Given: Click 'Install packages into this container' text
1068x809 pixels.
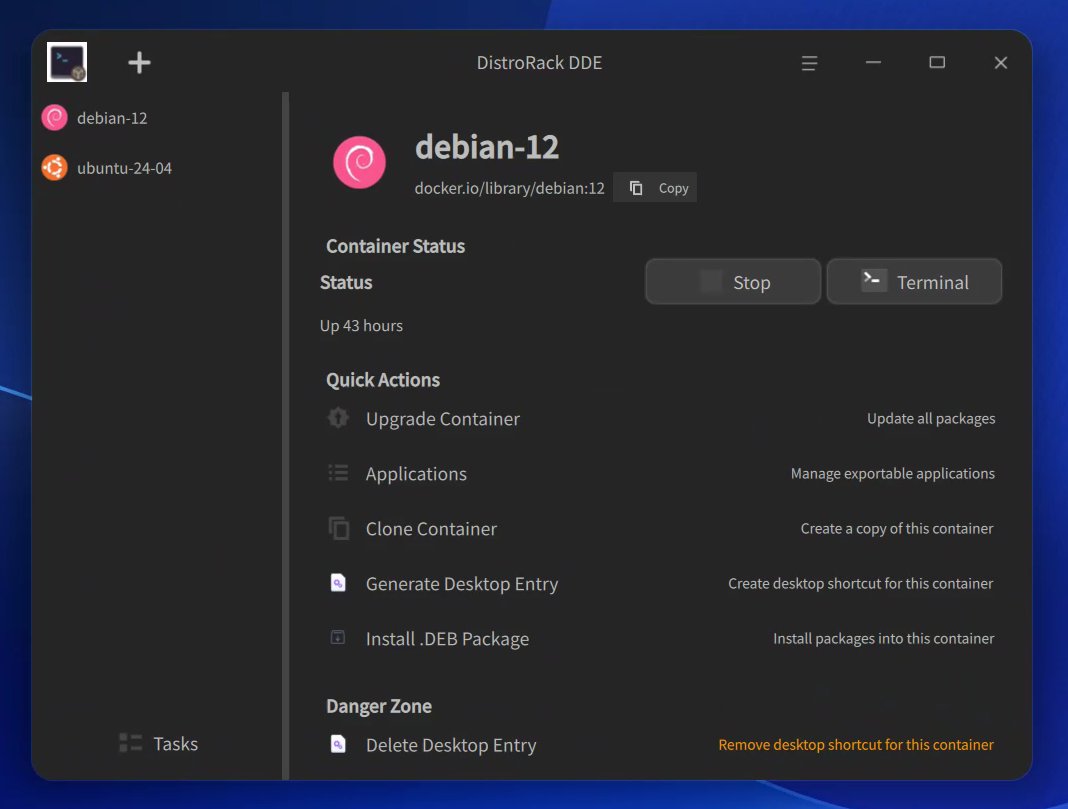Looking at the screenshot, I should point(883,639).
